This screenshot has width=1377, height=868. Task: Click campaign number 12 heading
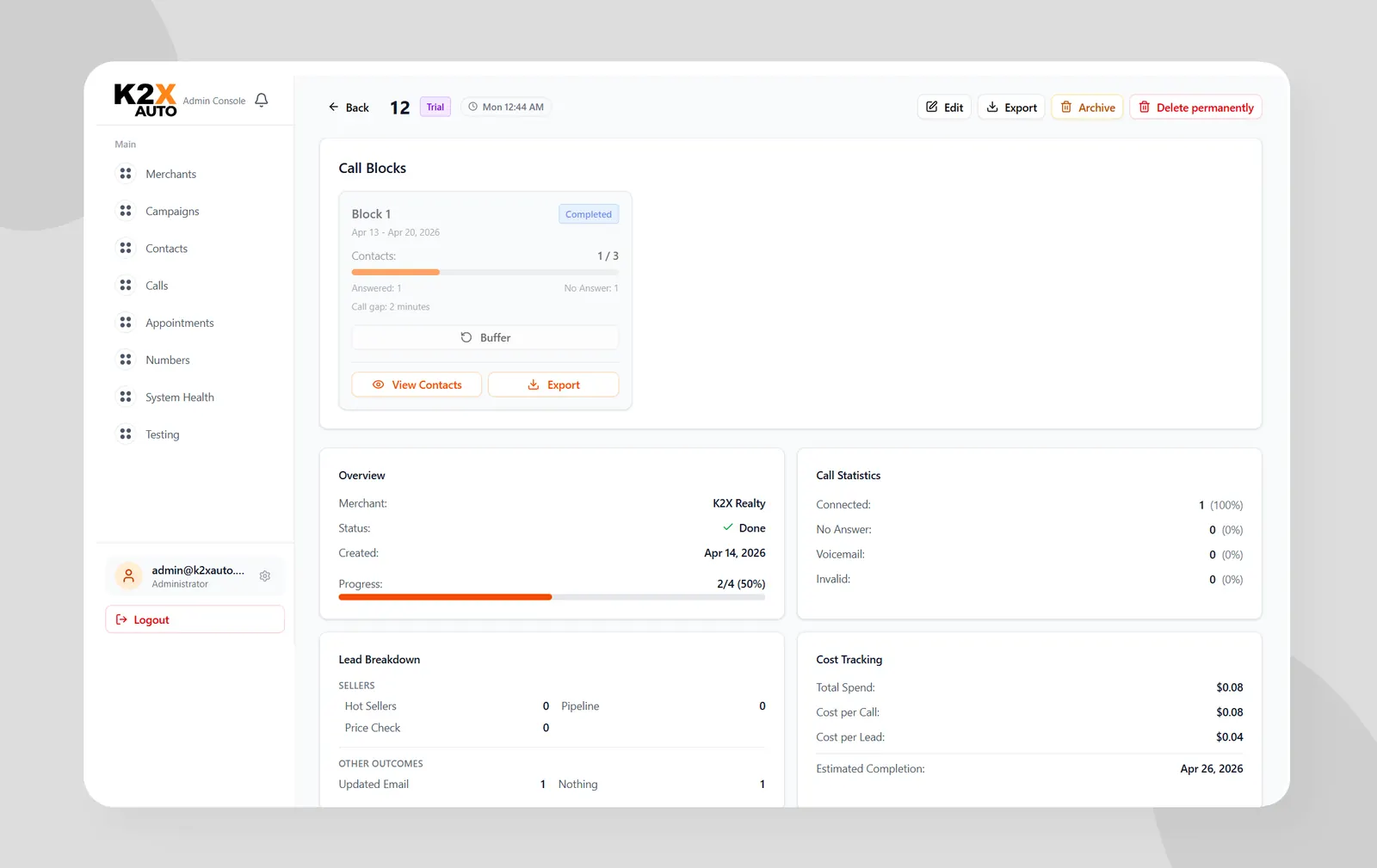400,108
